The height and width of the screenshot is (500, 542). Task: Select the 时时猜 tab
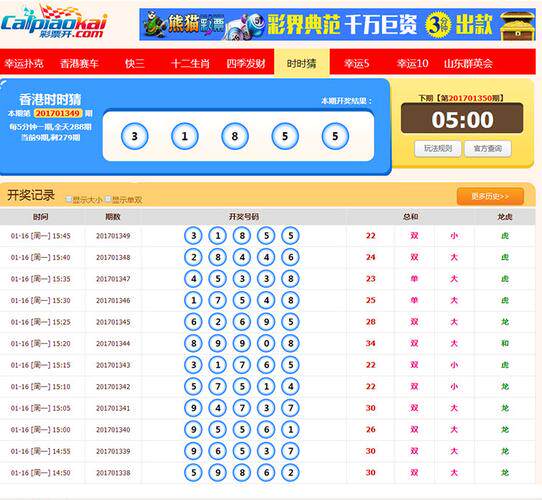pyautogui.click(x=302, y=62)
